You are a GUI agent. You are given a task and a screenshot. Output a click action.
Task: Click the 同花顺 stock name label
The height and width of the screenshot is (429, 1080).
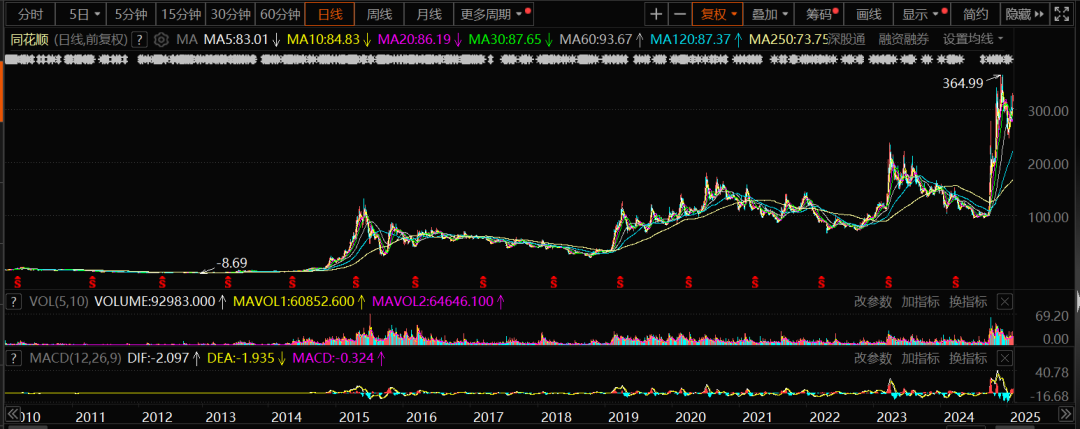tap(30, 39)
